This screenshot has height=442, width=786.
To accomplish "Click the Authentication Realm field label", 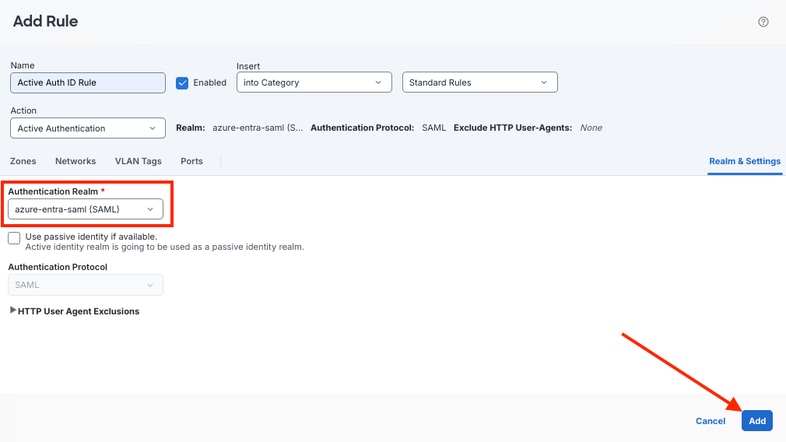I will click(x=53, y=191).
